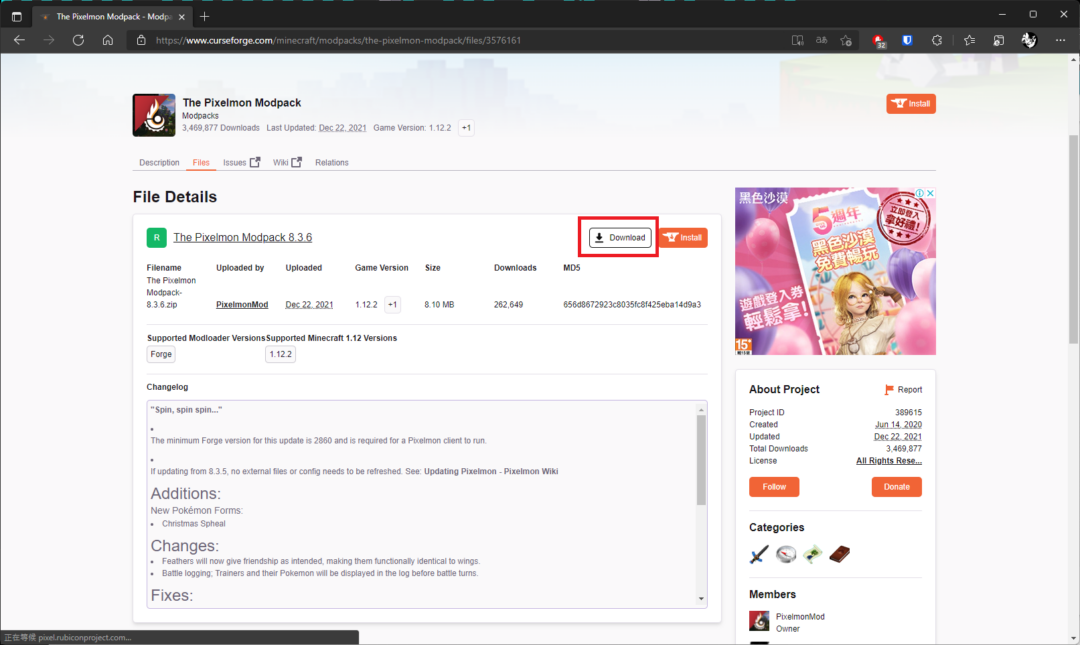Click the Black Desert advertisement image

point(835,272)
